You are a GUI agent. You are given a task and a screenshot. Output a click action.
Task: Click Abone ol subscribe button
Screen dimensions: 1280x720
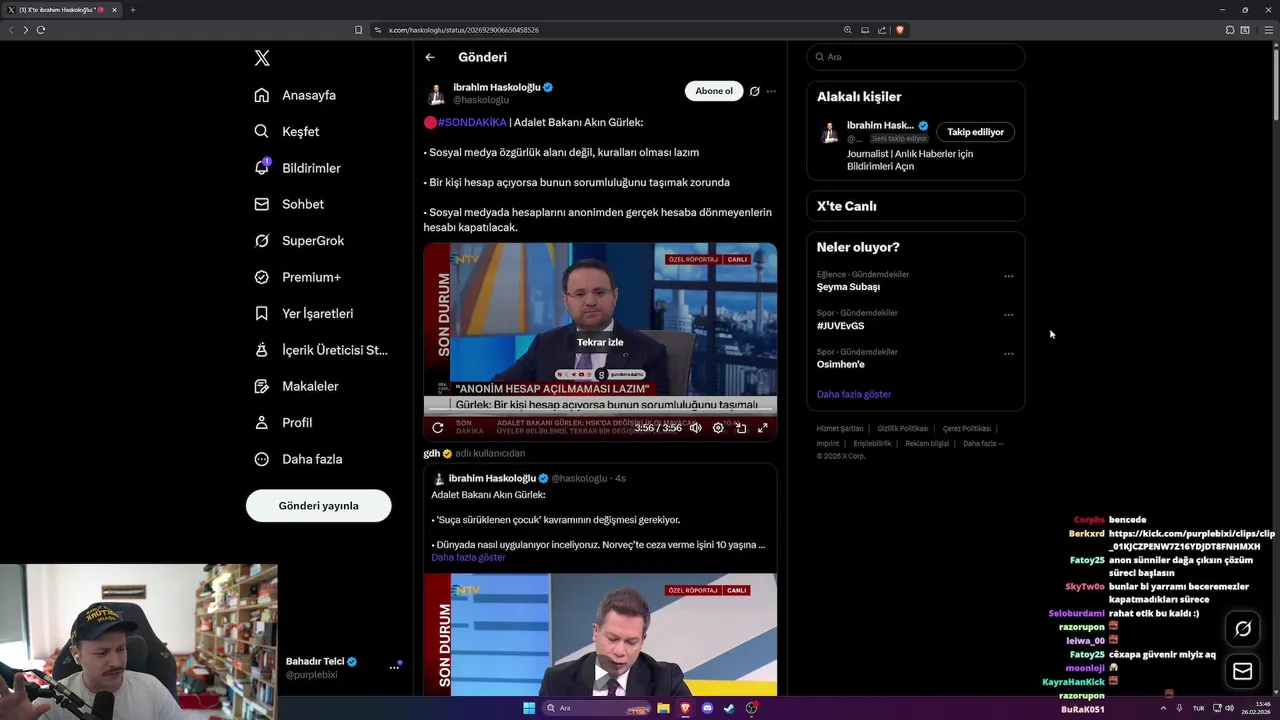(x=714, y=91)
